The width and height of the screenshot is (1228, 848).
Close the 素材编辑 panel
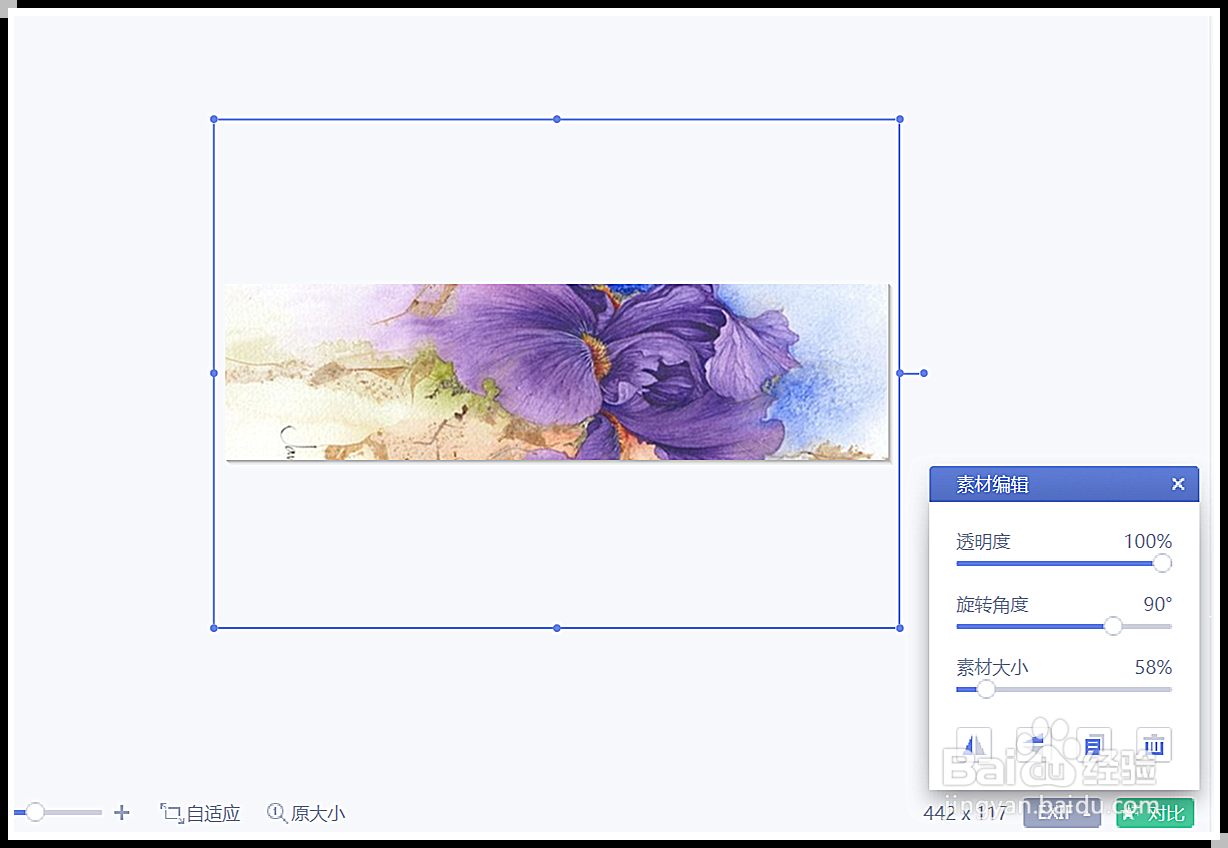[1178, 484]
